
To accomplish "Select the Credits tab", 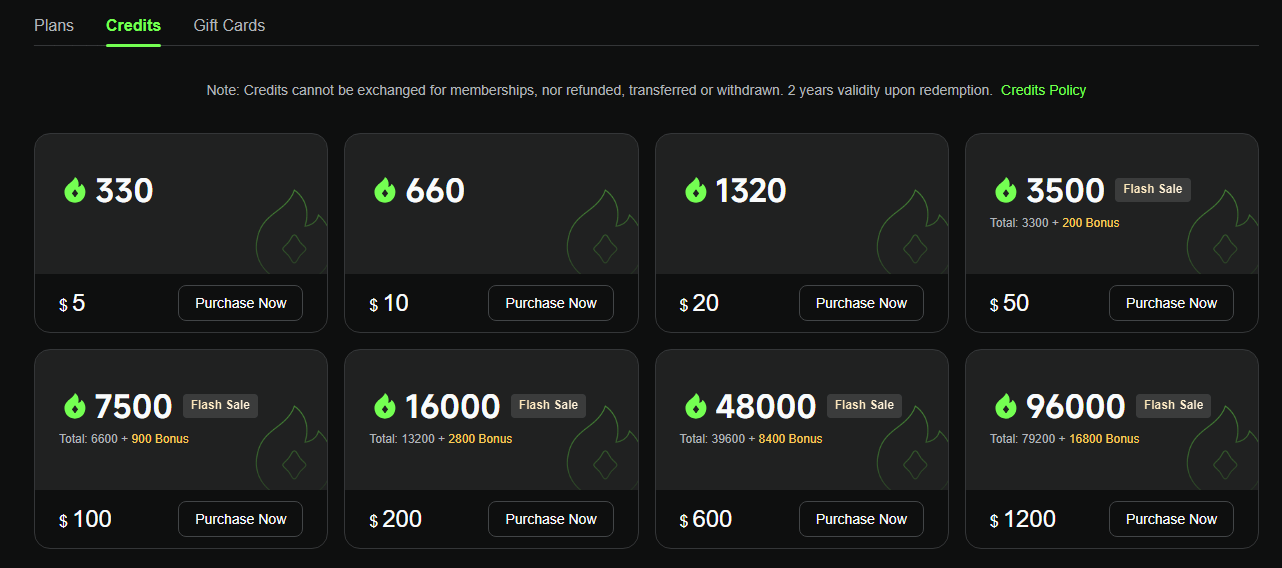I will [x=133, y=25].
